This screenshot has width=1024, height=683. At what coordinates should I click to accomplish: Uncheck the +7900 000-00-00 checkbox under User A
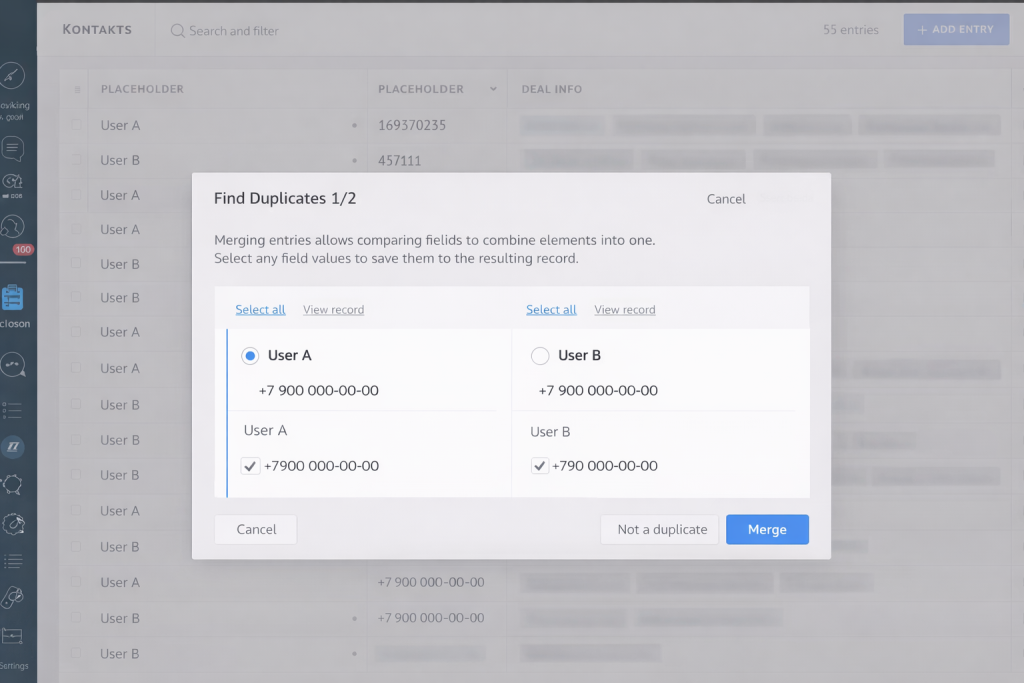pos(250,466)
